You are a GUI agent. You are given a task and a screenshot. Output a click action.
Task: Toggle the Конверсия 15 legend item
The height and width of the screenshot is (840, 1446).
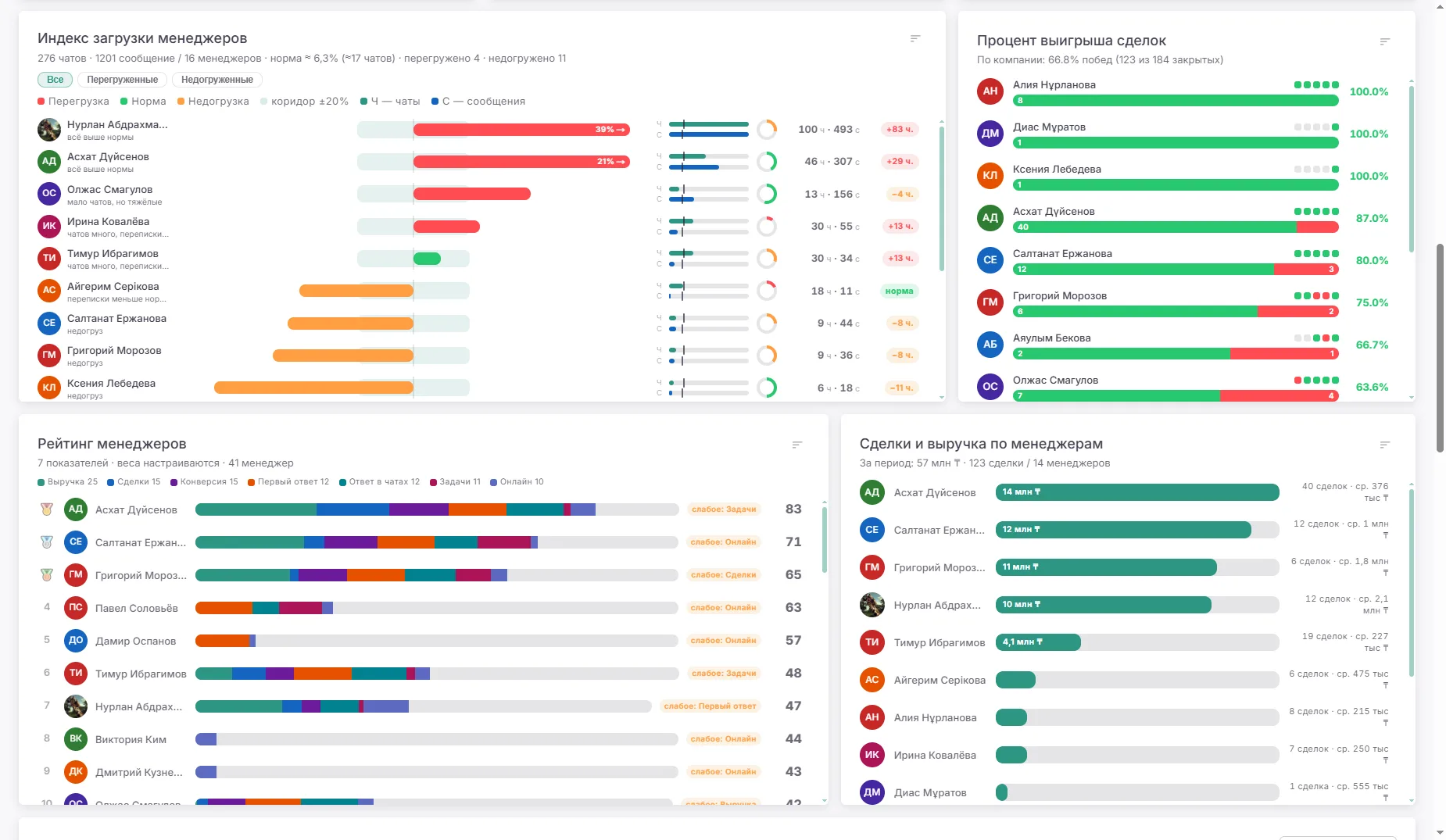tap(204, 482)
